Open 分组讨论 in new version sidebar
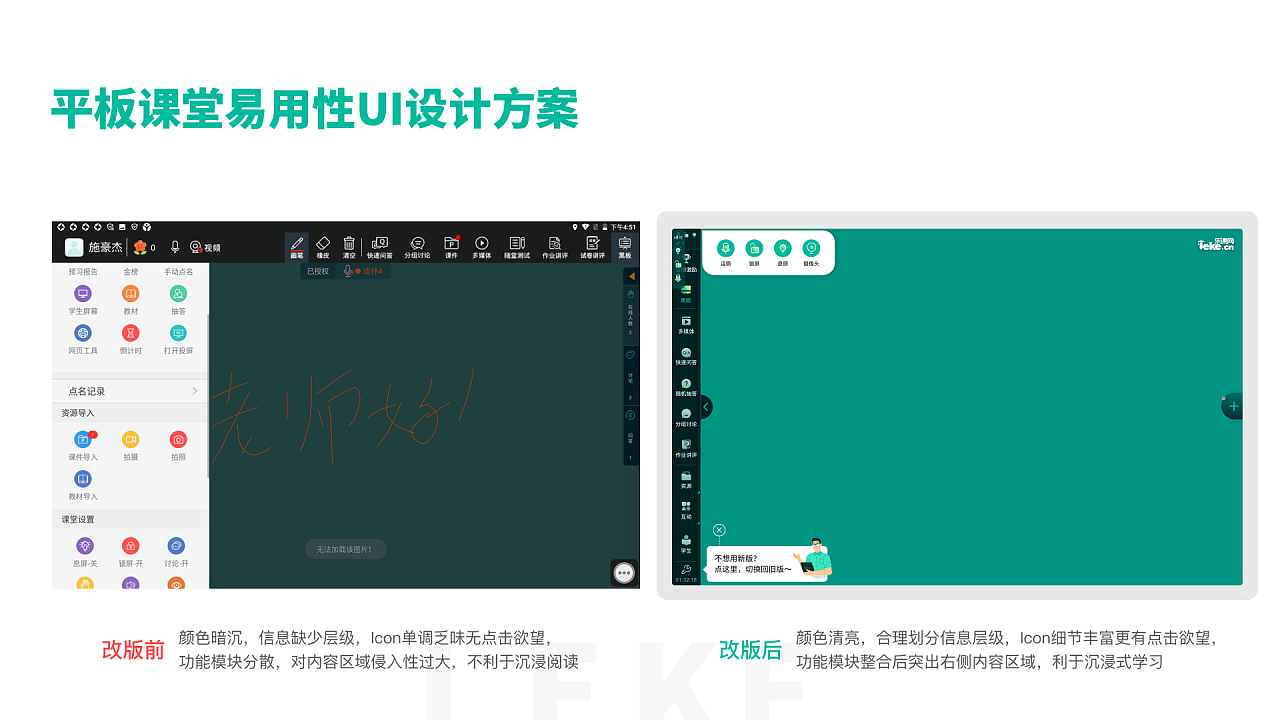This screenshot has width=1280, height=720. (x=686, y=417)
